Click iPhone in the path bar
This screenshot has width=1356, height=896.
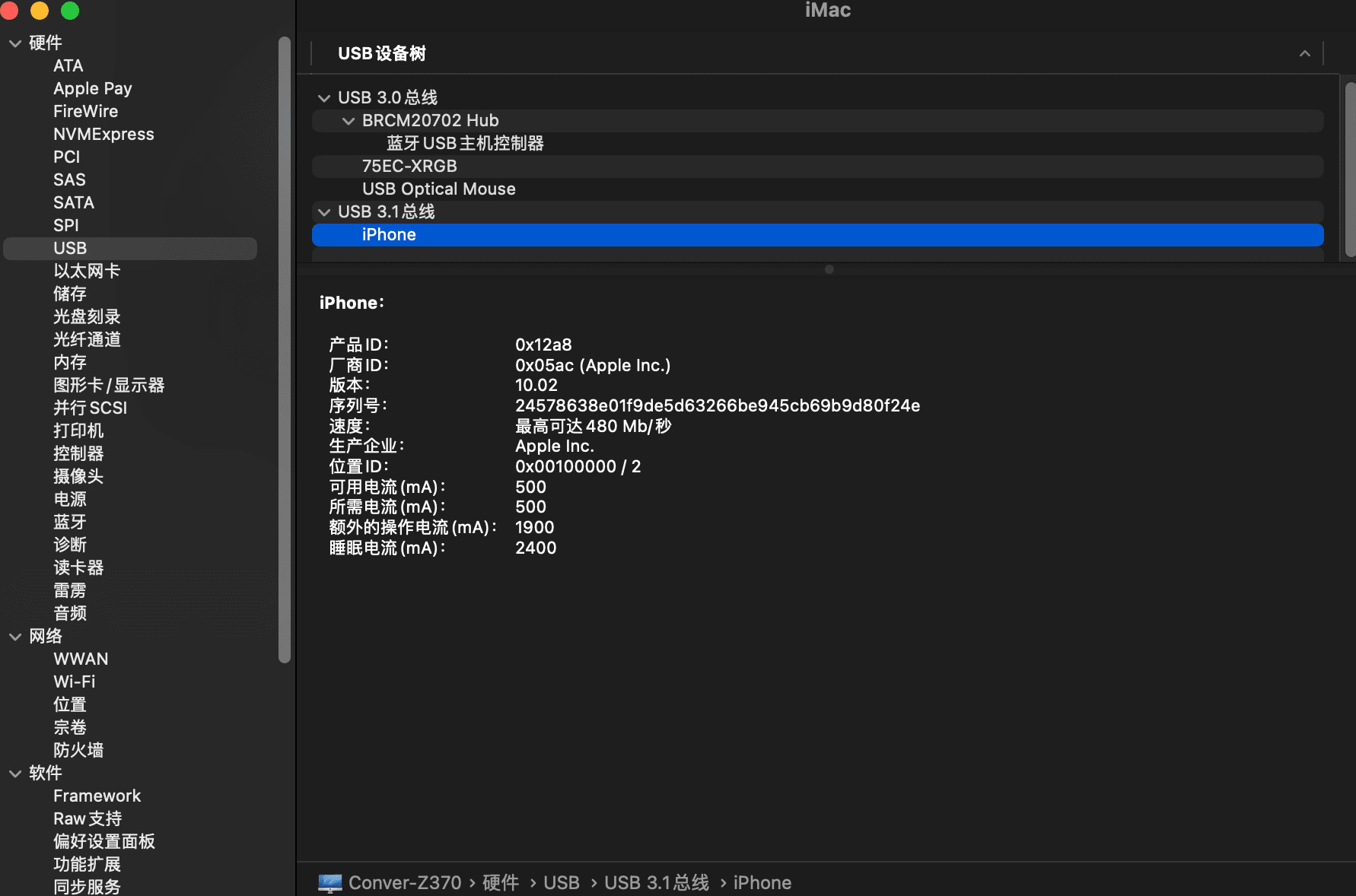click(x=762, y=883)
